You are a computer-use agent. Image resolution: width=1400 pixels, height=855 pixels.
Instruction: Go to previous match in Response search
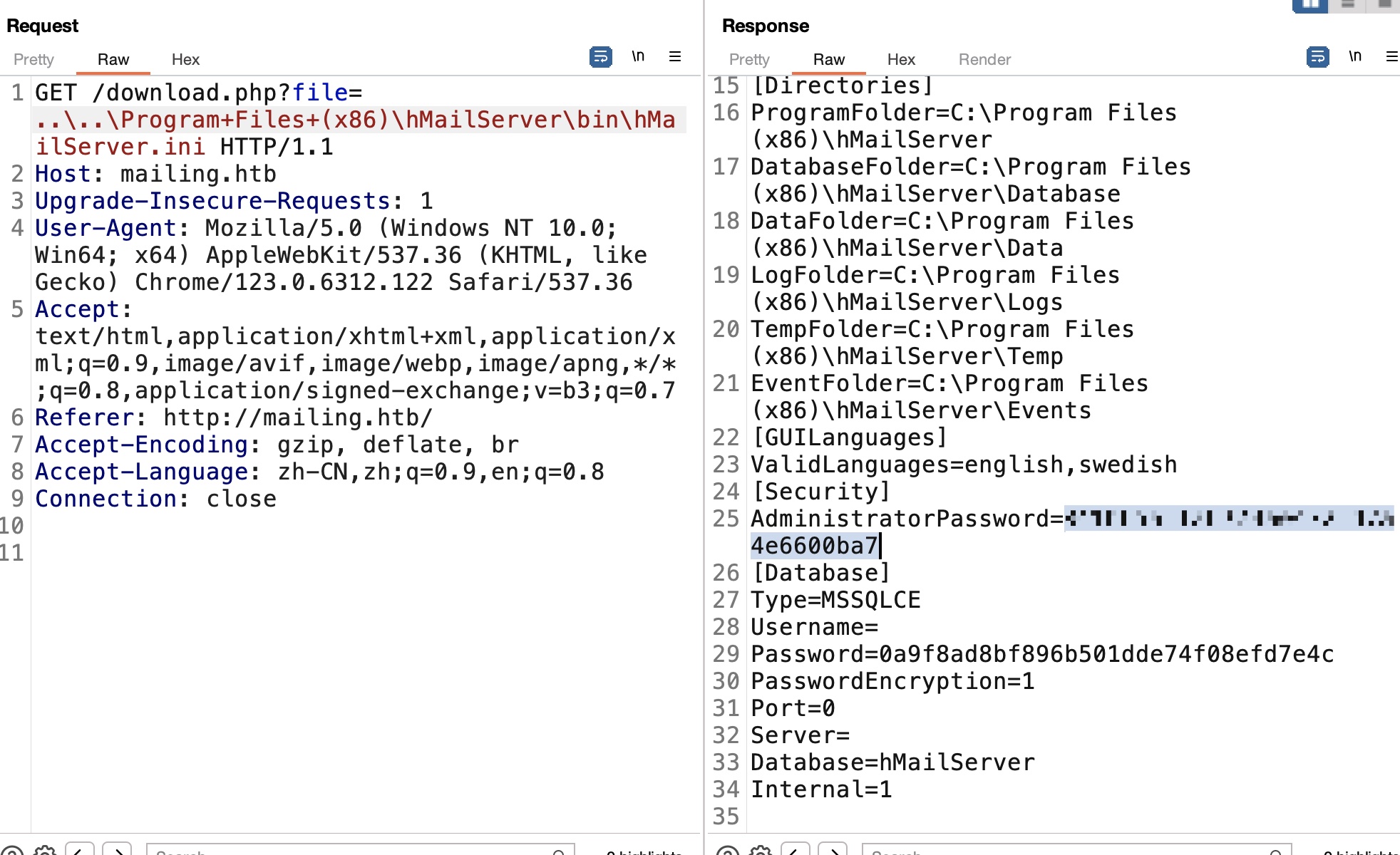tap(796, 851)
